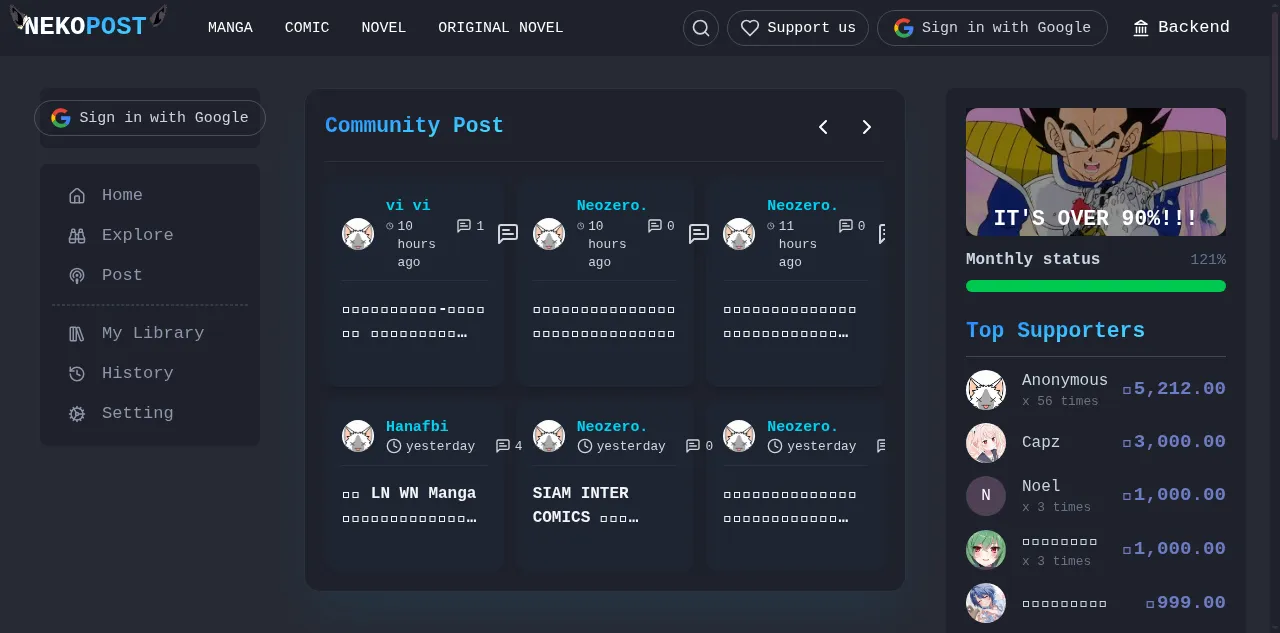Open History in sidebar
This screenshot has width=1280, height=633.
point(150,373)
